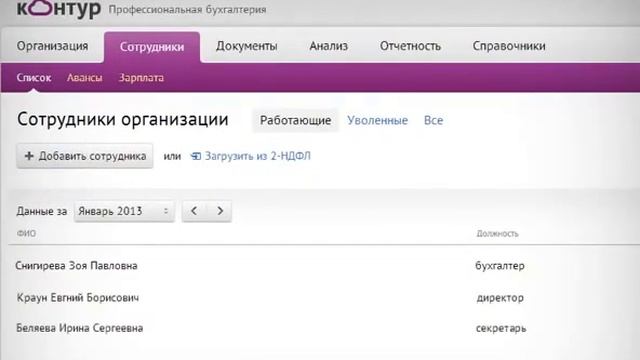Click the ФИО column header
The height and width of the screenshot is (360, 640).
26,233
